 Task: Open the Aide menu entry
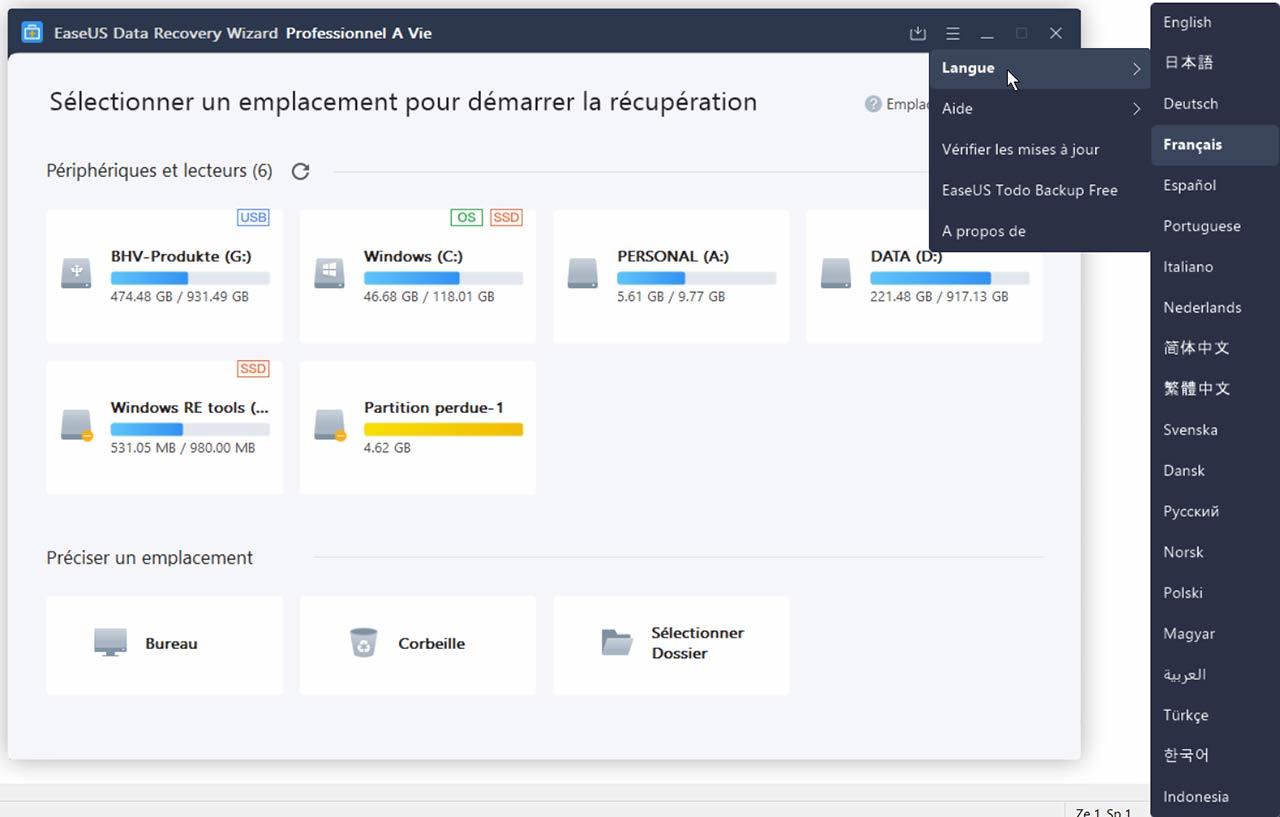[1040, 108]
